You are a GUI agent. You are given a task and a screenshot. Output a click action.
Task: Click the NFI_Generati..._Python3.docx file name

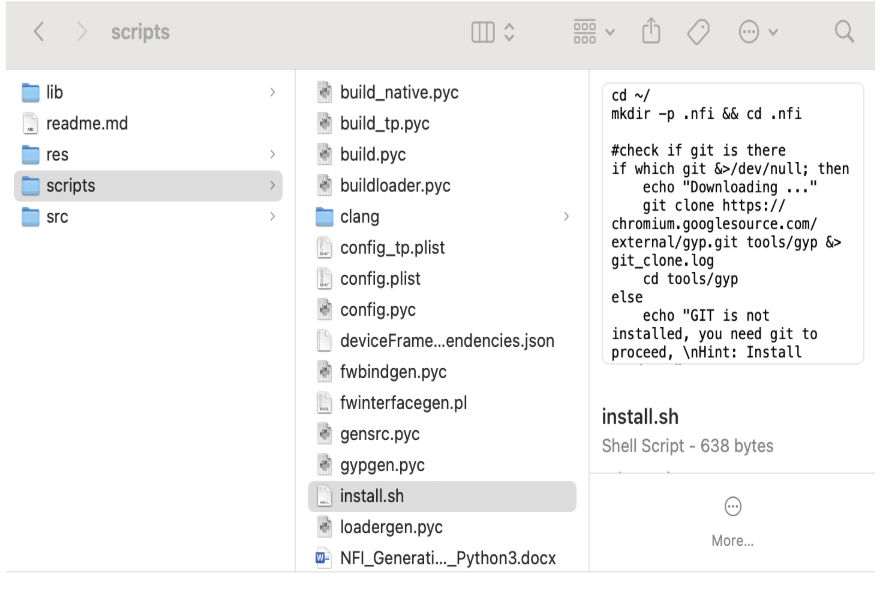coord(448,558)
